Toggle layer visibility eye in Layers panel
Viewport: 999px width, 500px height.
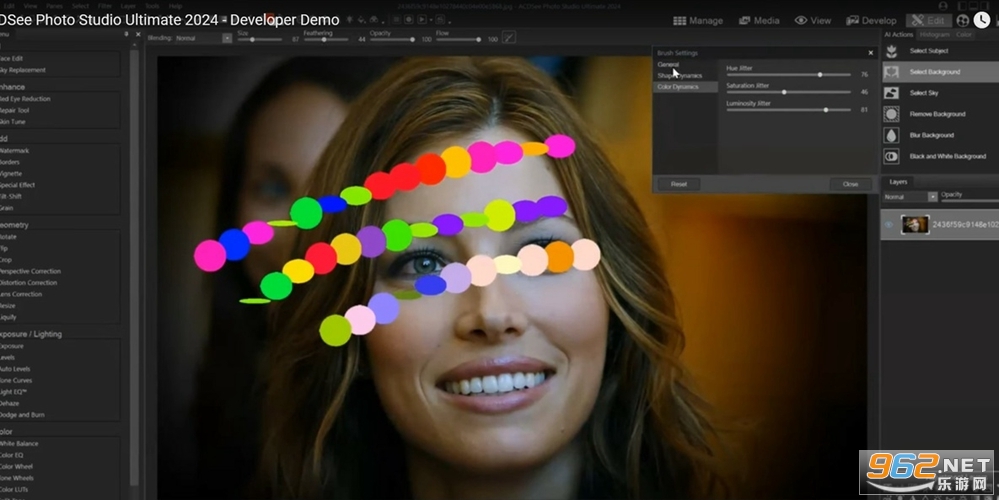889,224
